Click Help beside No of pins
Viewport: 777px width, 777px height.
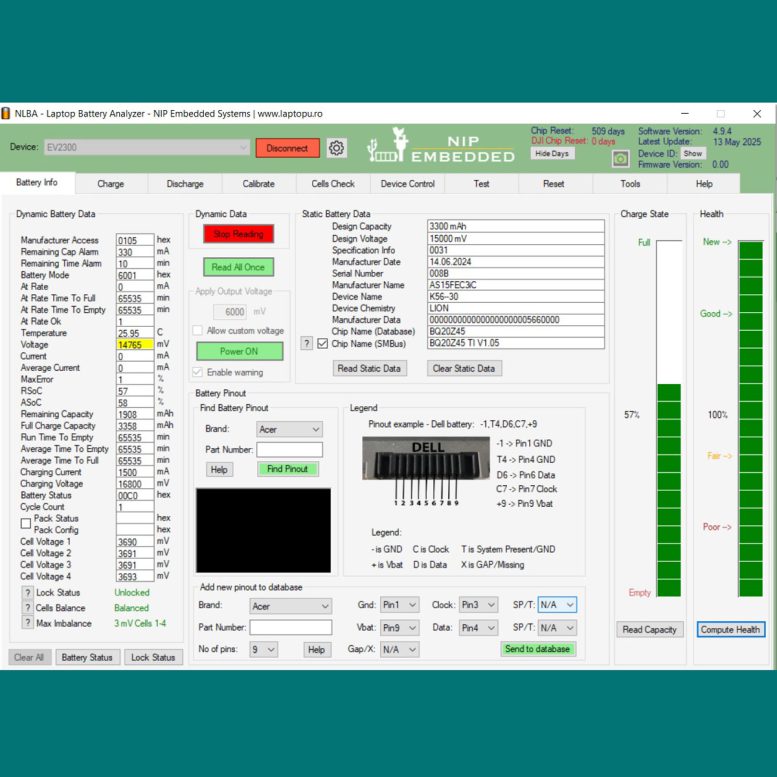click(316, 650)
